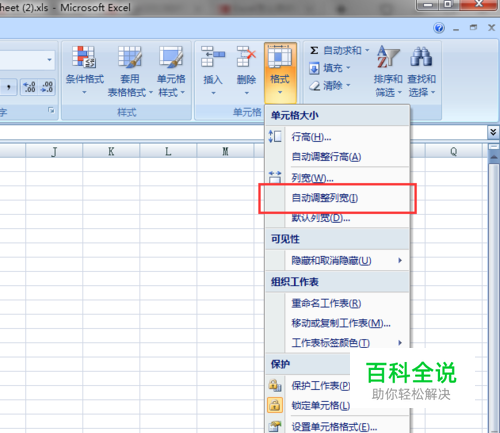Expand Tab Color (工作表标签颜色) submenu arrow

pyautogui.click(x=400, y=343)
